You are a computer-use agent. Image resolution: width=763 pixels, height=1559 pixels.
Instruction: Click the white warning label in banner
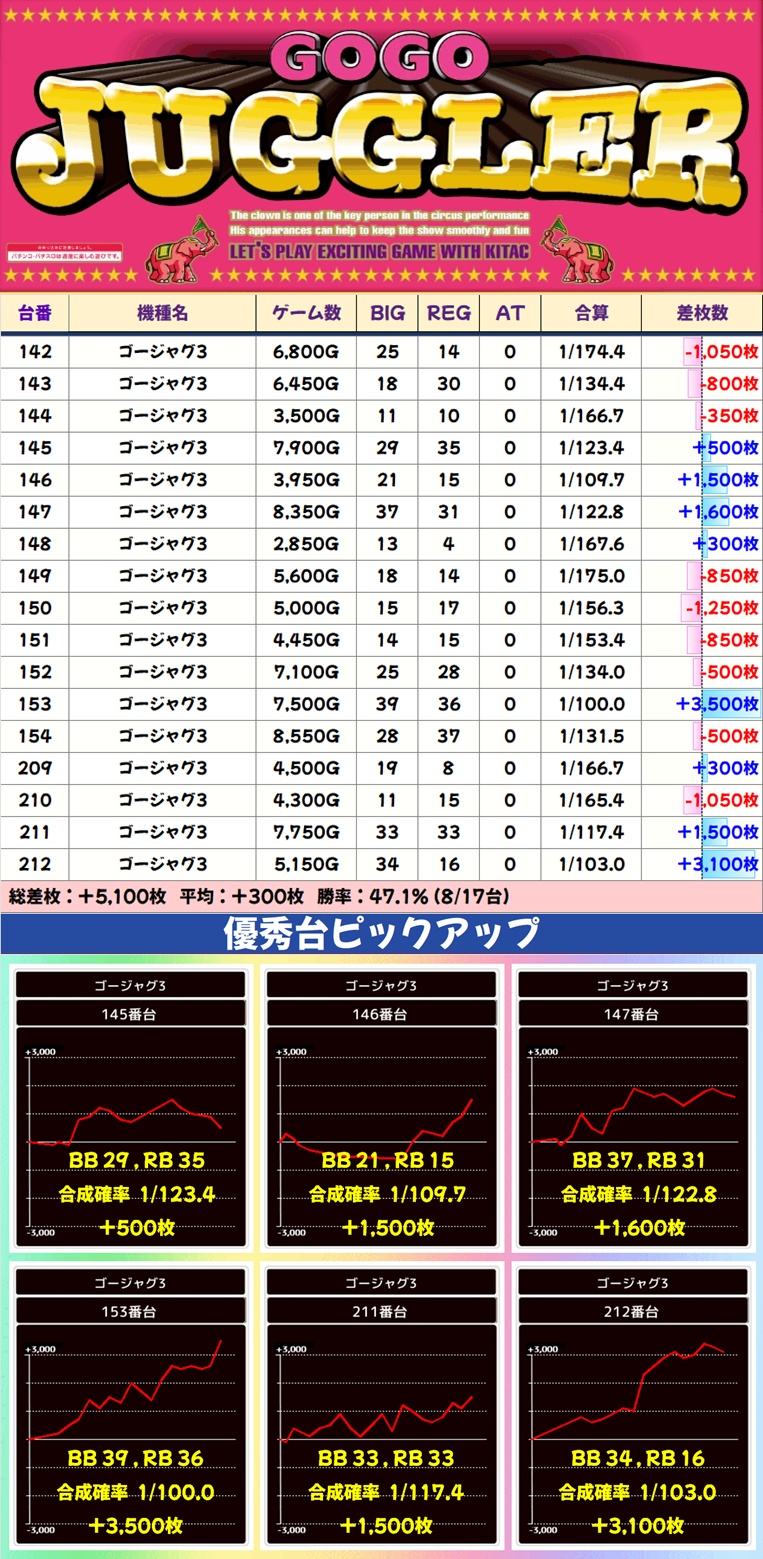click(64, 253)
